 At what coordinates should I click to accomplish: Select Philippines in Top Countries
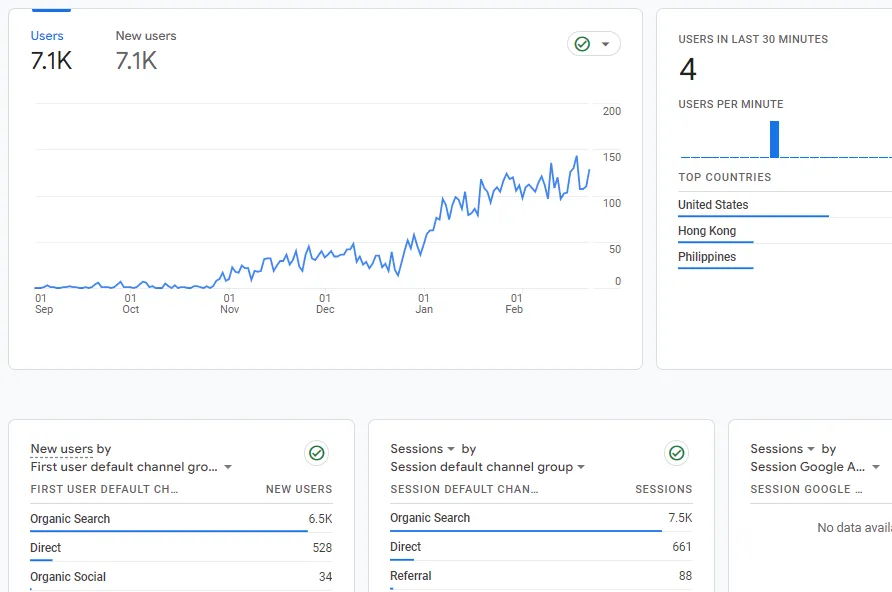coord(707,257)
